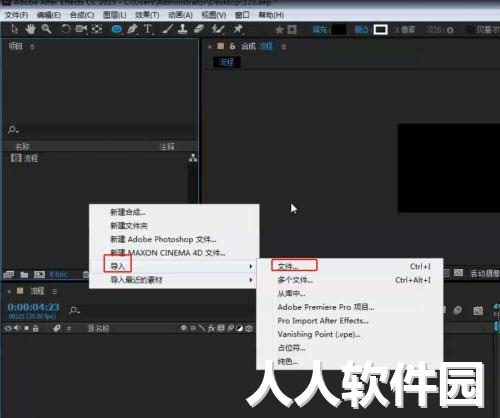Open the white Stroke color swatch
The height and width of the screenshot is (418, 500).
tap(380, 30)
